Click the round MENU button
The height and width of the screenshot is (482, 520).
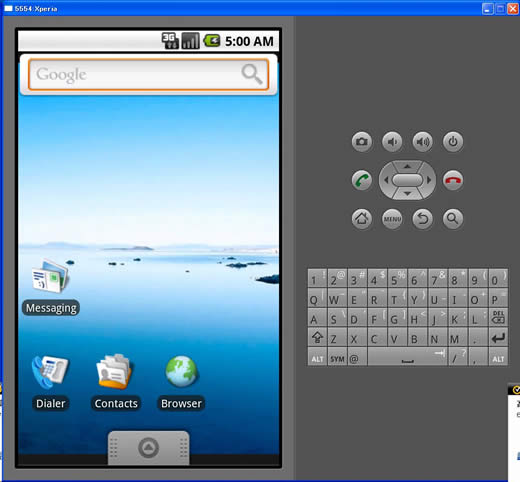tap(392, 219)
